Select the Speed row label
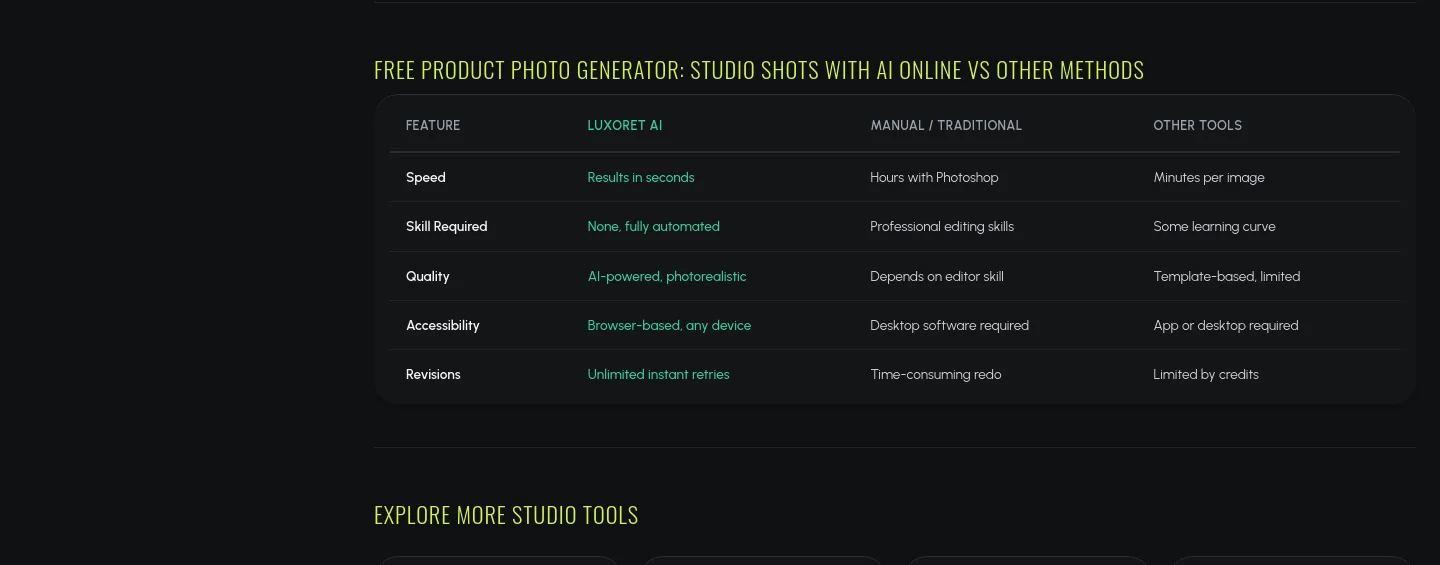1440x565 pixels. click(x=426, y=177)
